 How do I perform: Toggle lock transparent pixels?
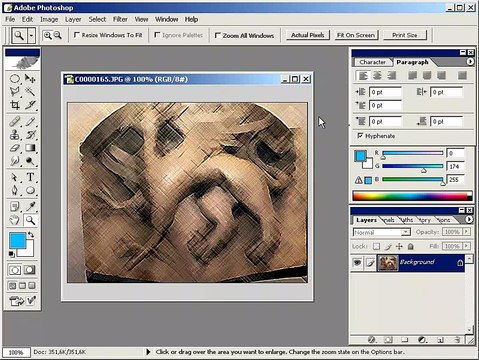[x=376, y=246]
